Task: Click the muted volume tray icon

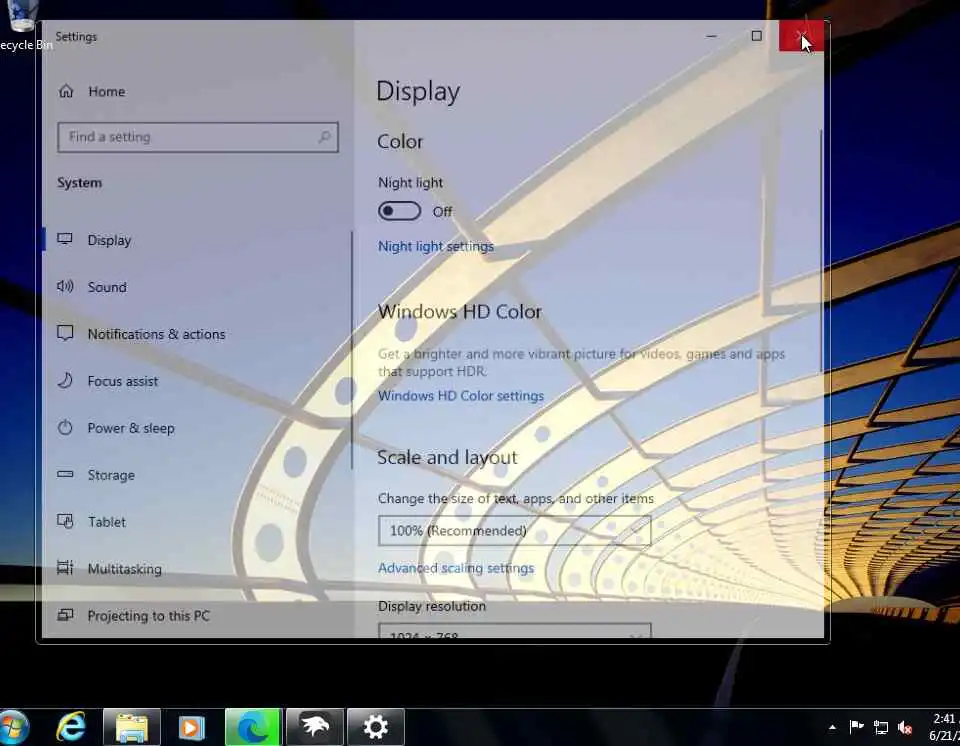Action: point(905,728)
